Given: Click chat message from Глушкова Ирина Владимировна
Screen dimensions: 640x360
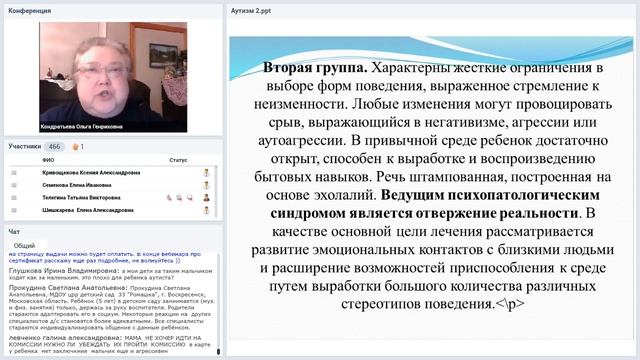Looking at the screenshot, I should 111,274.
